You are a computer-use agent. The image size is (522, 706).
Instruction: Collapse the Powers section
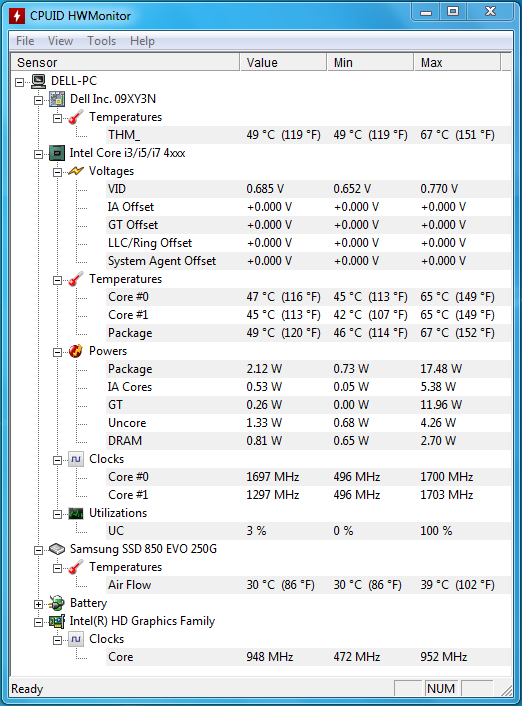[58, 353]
